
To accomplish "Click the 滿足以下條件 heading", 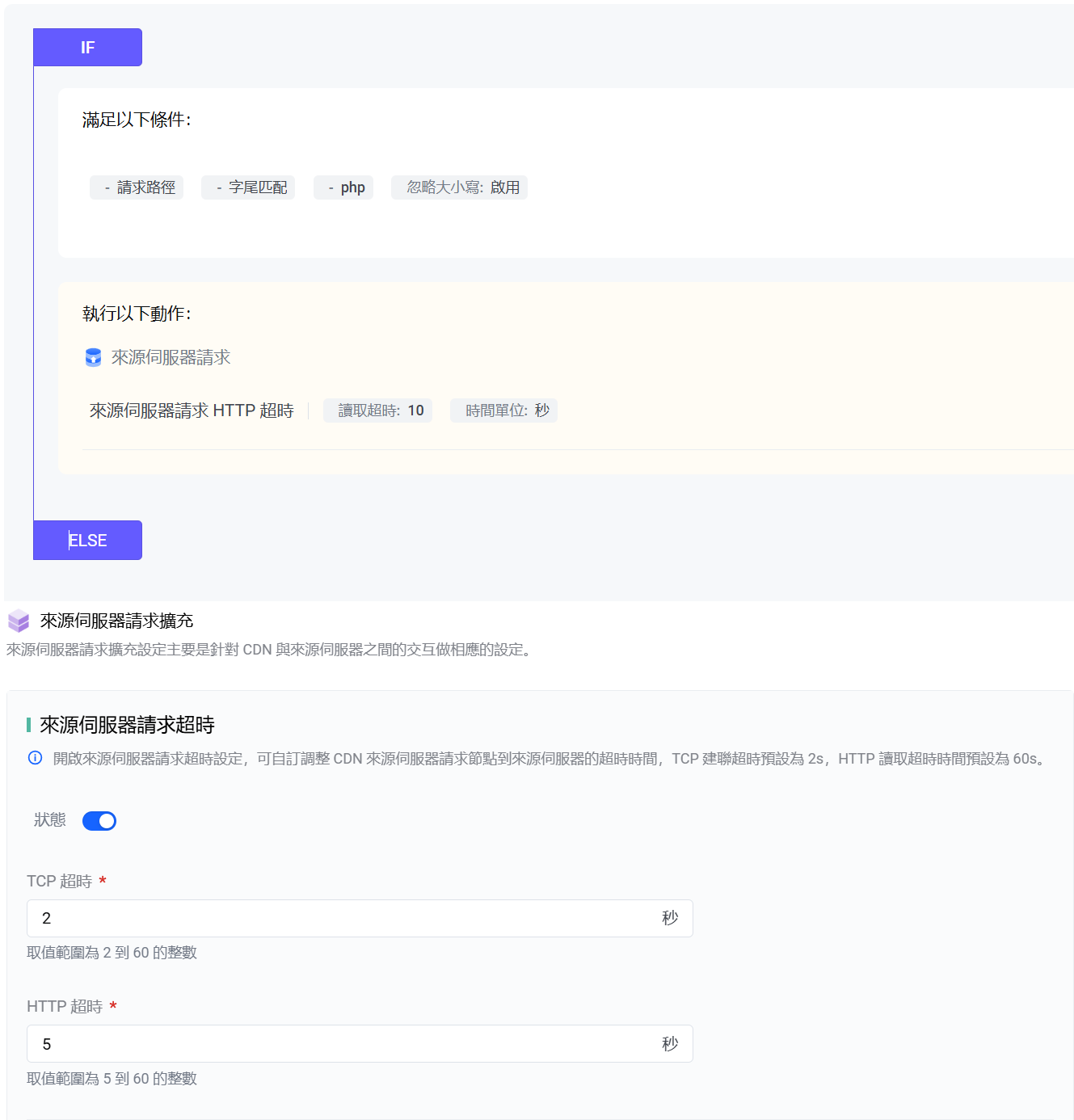I will tap(137, 120).
